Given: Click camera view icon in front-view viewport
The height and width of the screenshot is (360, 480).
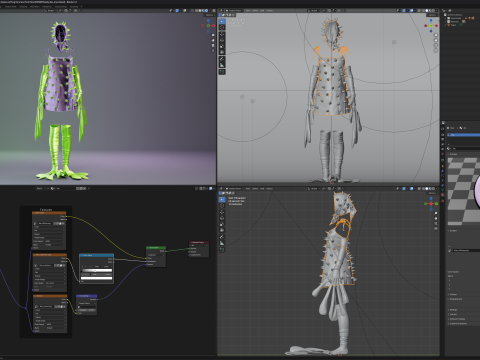Looking at the screenshot, I should (436, 45).
